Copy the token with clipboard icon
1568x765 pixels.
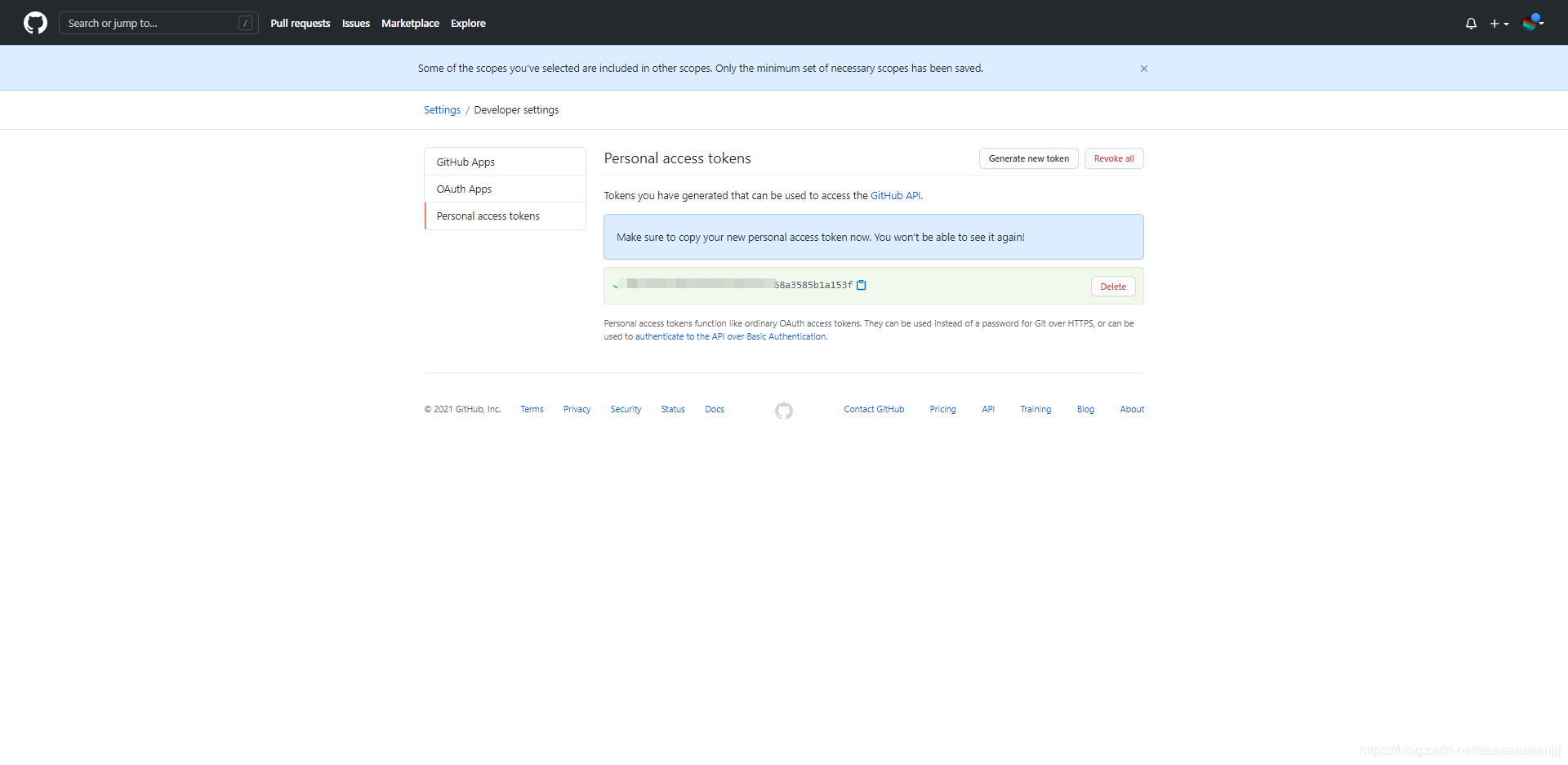point(861,285)
